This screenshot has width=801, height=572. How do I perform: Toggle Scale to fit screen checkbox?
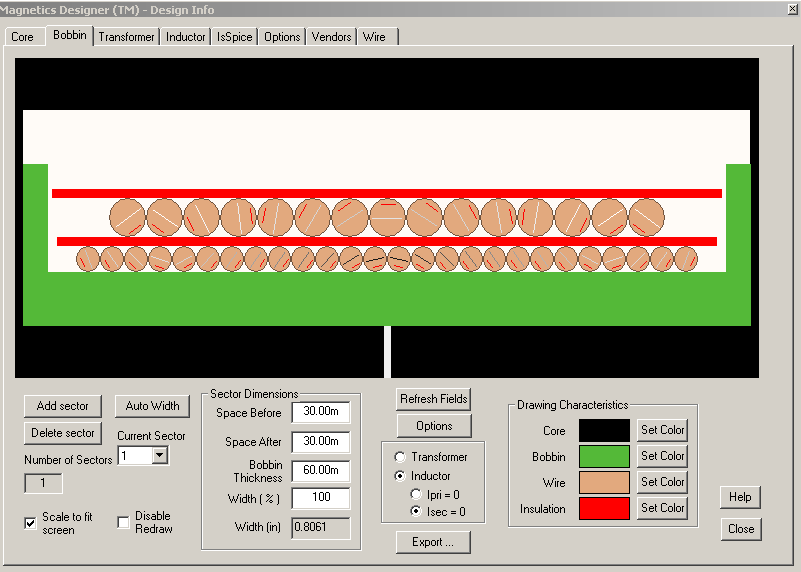(x=31, y=523)
